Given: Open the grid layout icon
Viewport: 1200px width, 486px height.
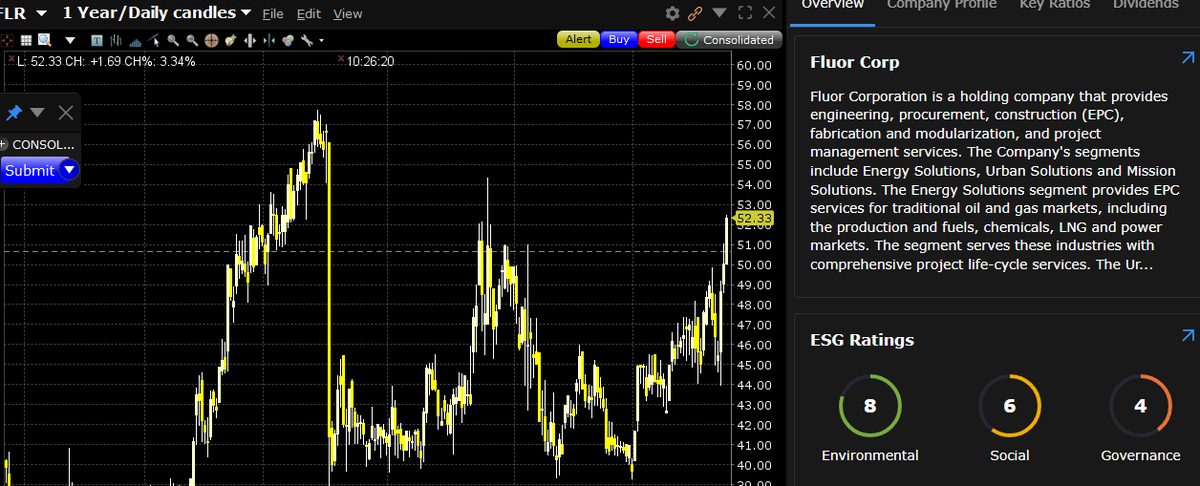Looking at the screenshot, I should [26, 40].
